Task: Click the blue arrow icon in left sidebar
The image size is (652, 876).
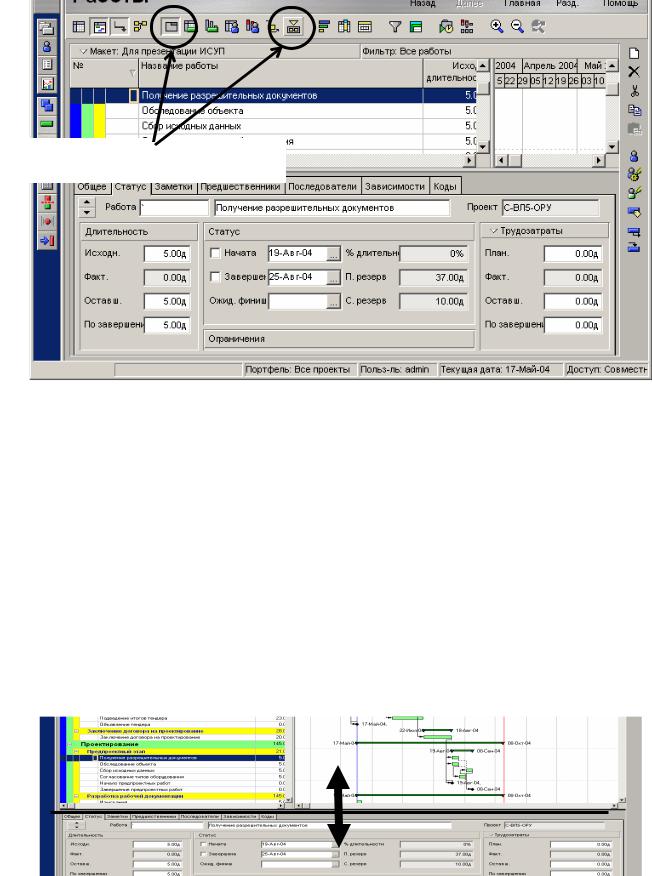Action: click(47, 241)
